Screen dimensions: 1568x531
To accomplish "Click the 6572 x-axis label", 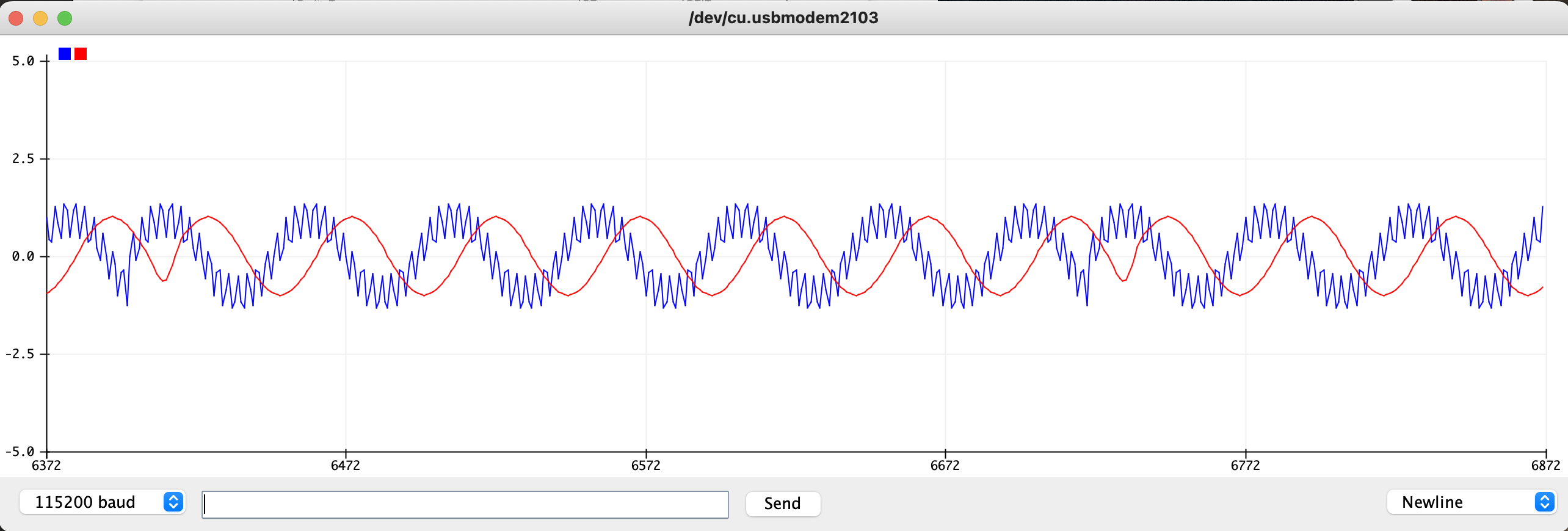I will (x=646, y=466).
